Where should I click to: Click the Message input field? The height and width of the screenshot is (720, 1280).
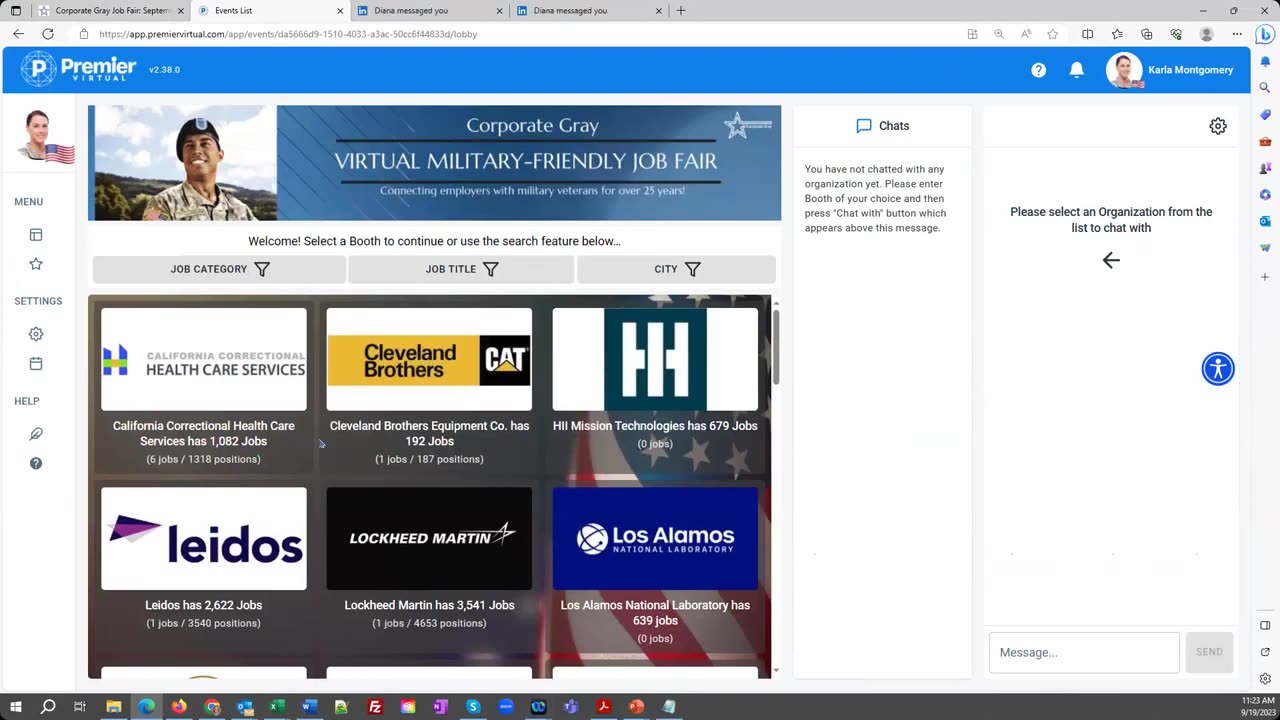click(1084, 652)
